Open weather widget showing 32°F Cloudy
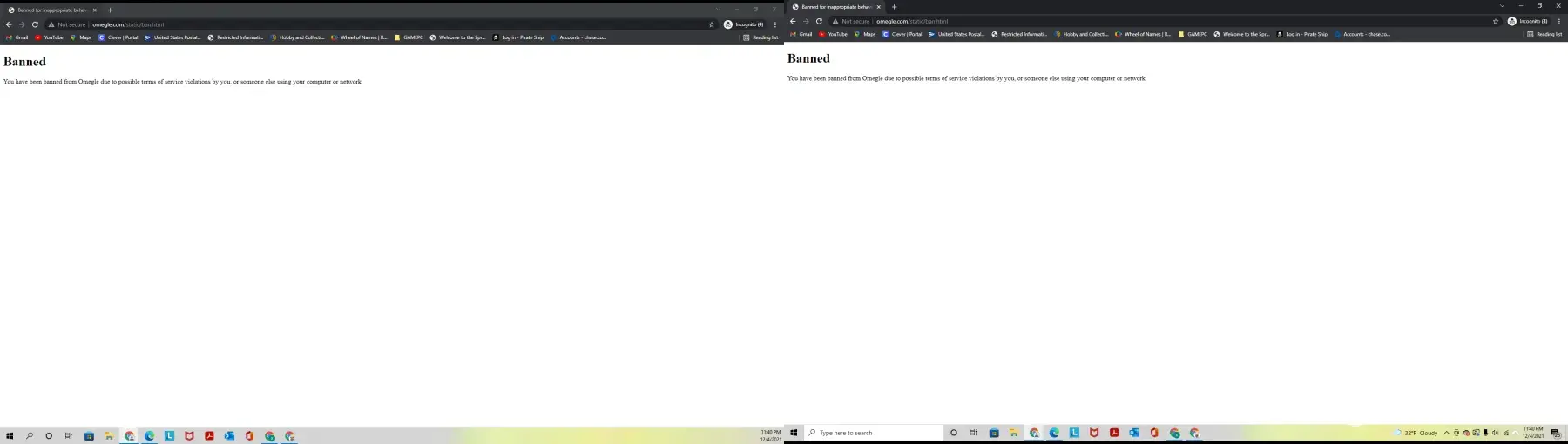The height and width of the screenshot is (444, 1568). pos(1416,433)
